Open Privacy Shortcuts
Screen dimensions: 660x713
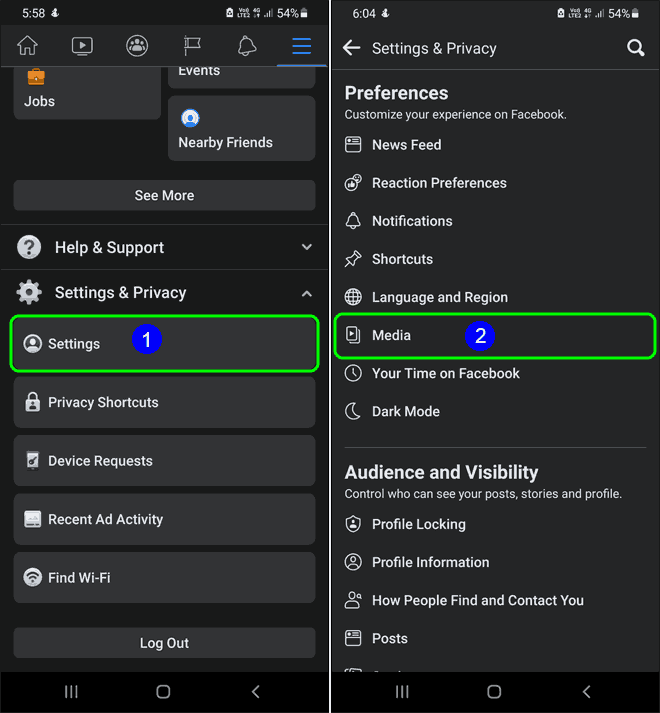[164, 402]
